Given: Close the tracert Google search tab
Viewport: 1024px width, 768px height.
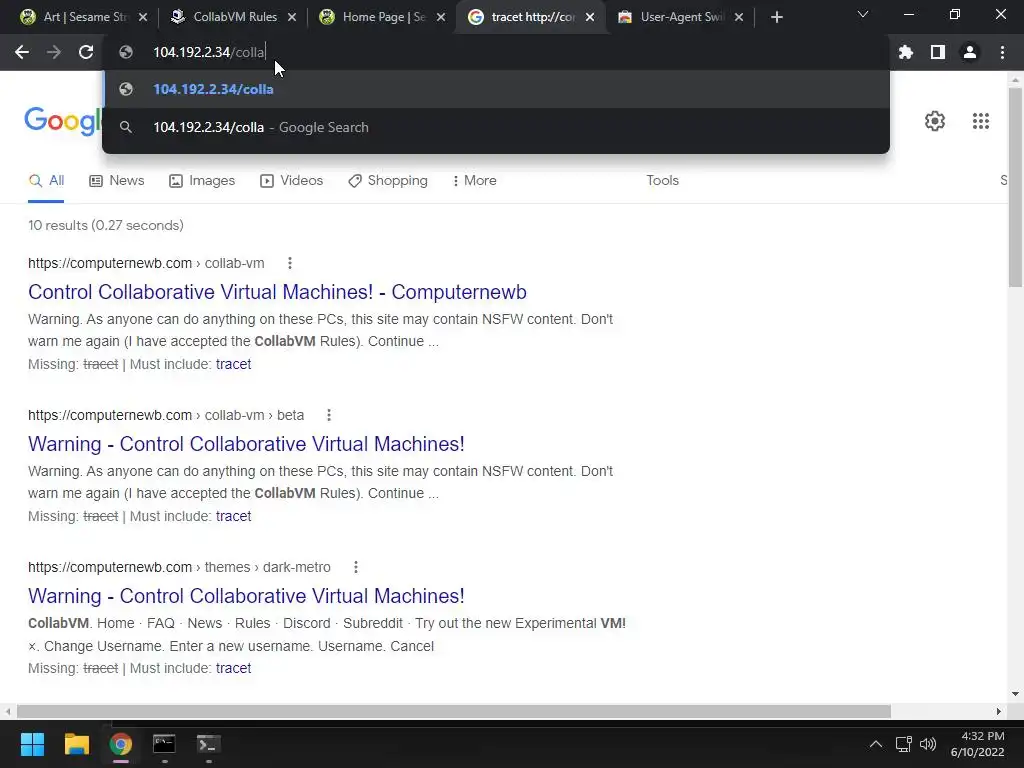Looking at the screenshot, I should pos(590,17).
